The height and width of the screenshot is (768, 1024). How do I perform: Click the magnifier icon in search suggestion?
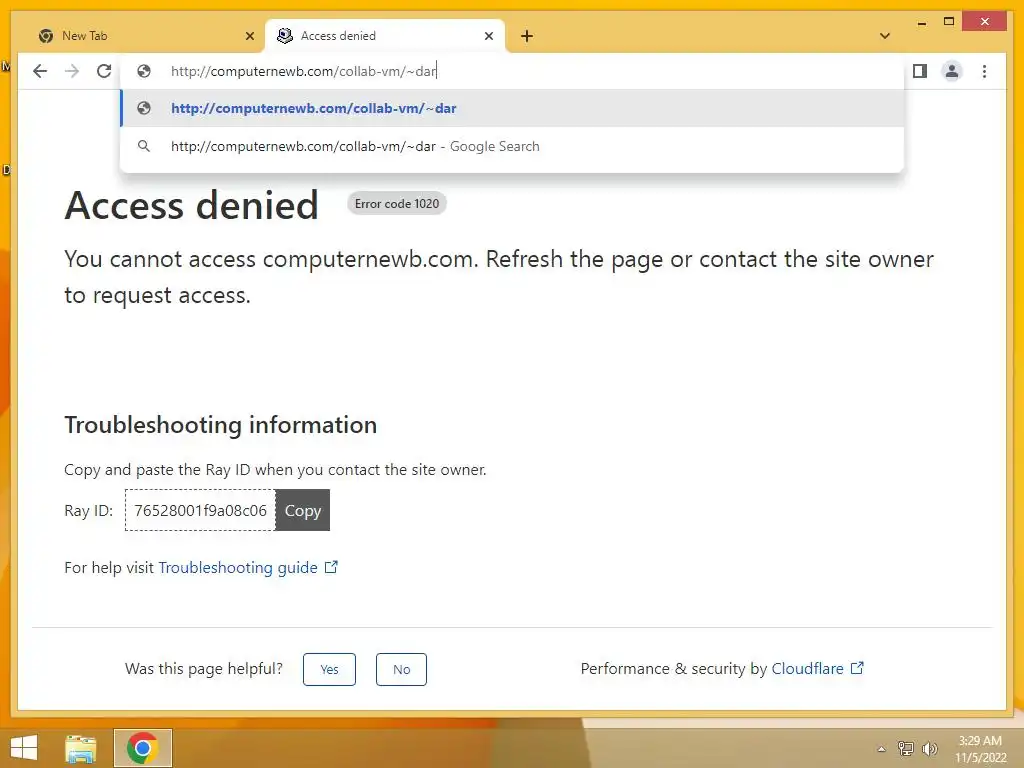[144, 146]
